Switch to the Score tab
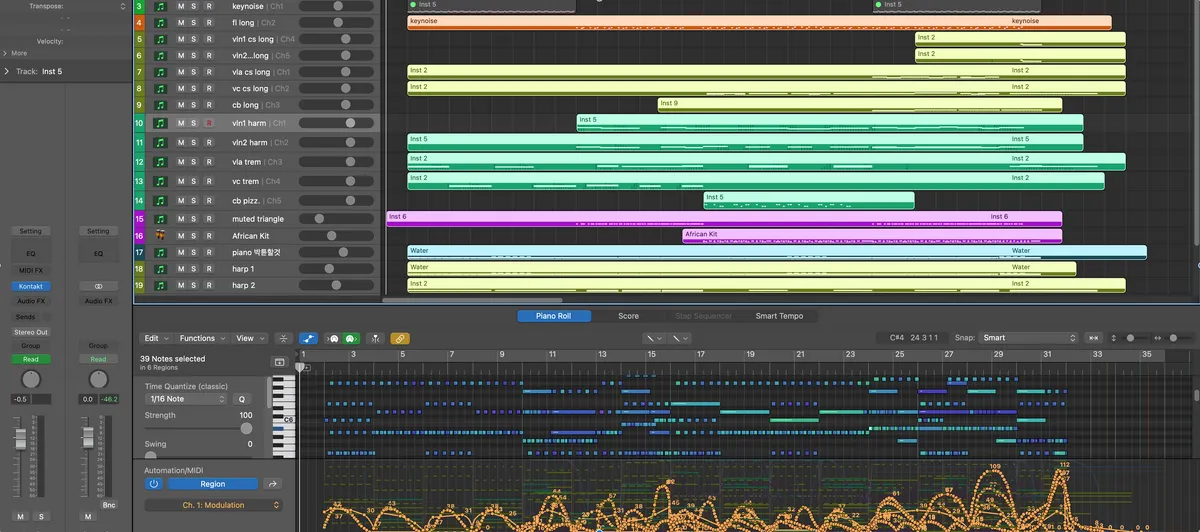Viewport: 1200px width, 532px height. tap(628, 316)
